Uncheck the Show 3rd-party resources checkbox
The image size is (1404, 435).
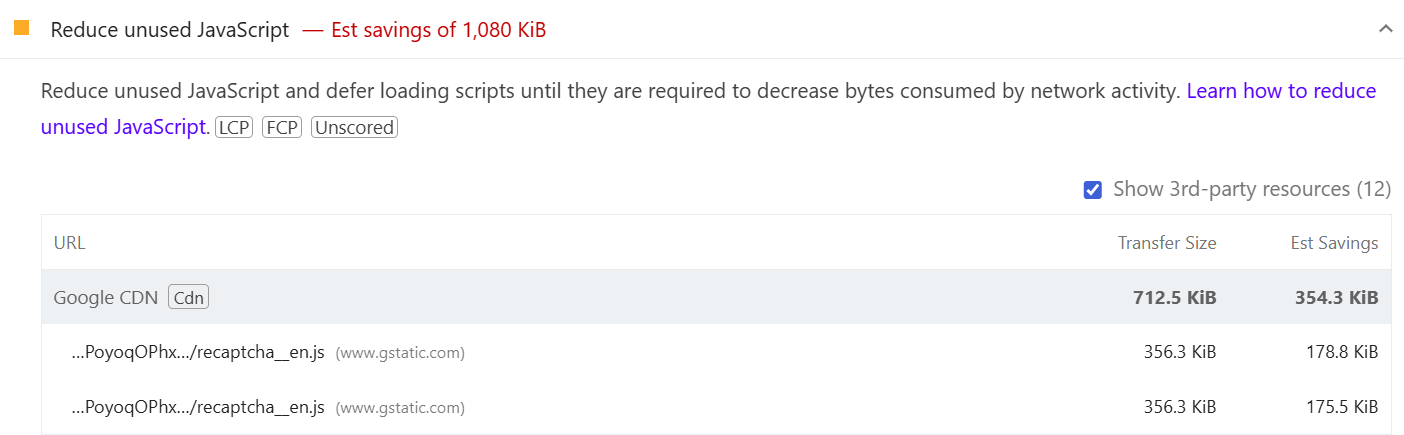tap(1093, 190)
